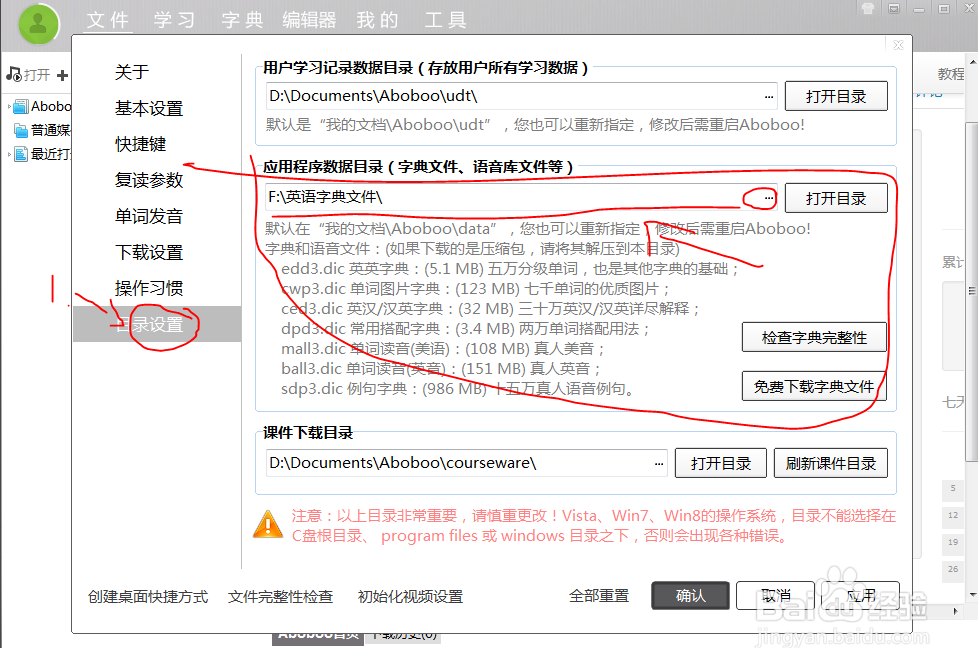Open the 文件 menu
Screen dimensions: 978x648
tap(108, 20)
